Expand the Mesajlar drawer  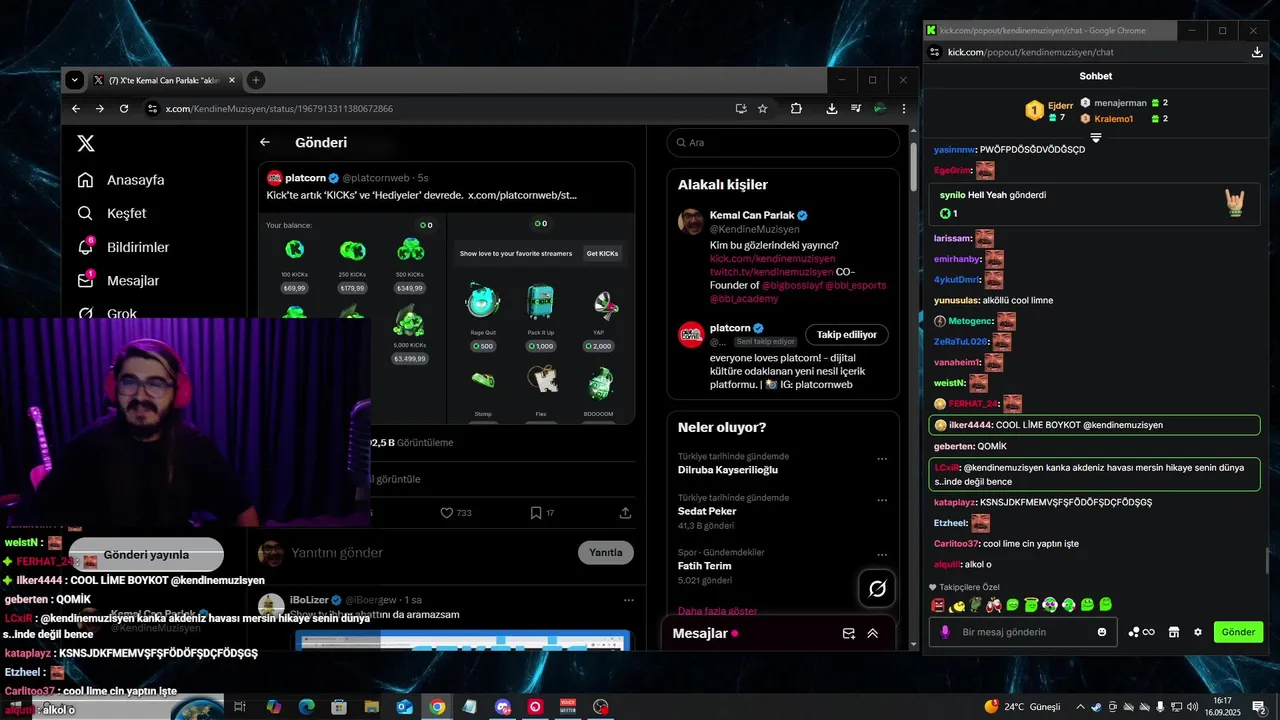pyautogui.click(x=873, y=633)
